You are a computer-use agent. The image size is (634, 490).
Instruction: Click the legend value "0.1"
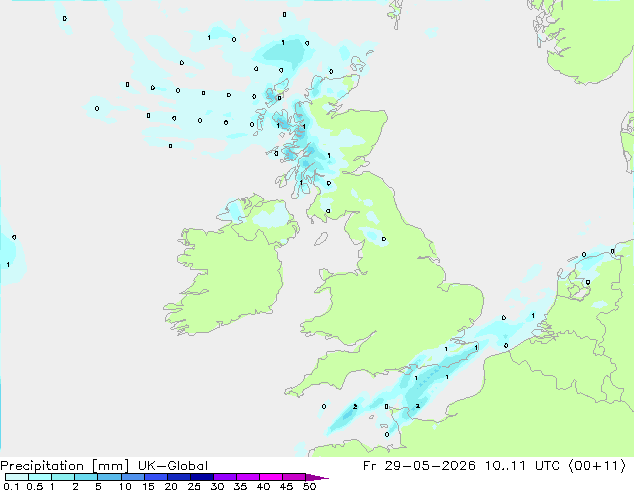[x=11, y=486]
